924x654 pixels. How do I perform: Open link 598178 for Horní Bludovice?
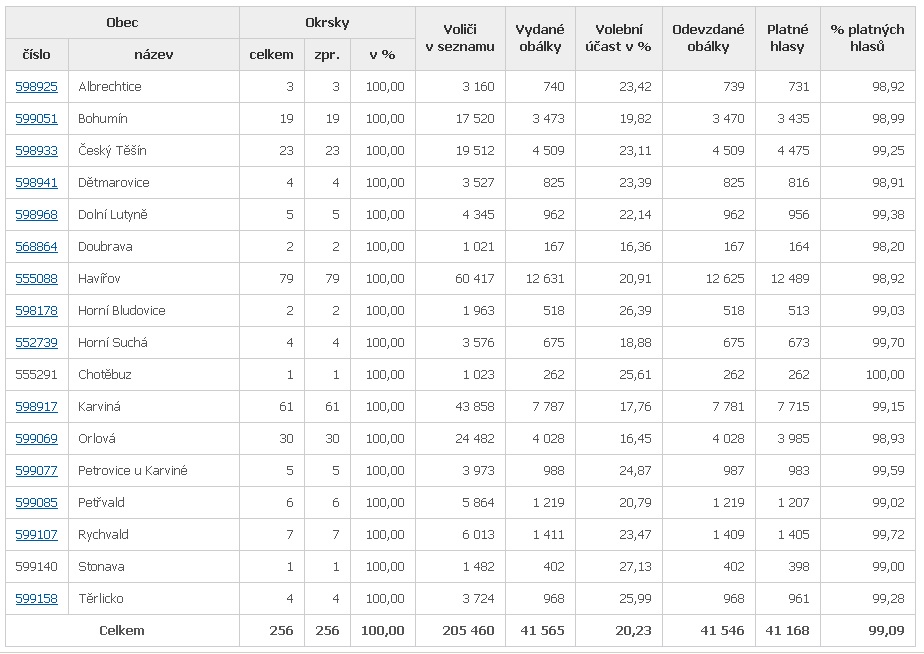click(x=37, y=311)
